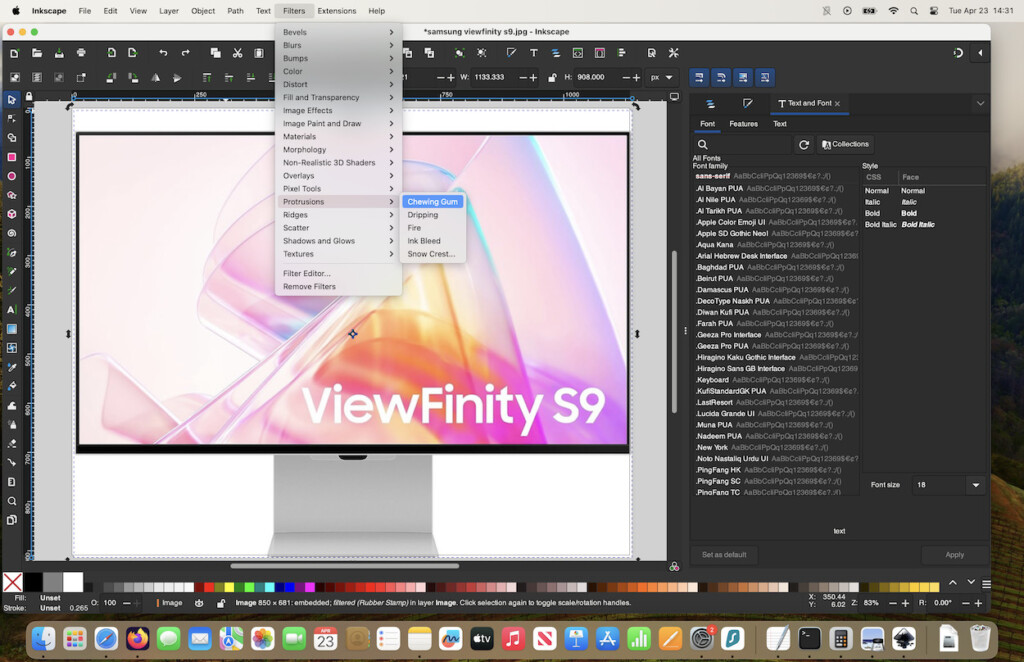Select the Rectangle tool
The image size is (1024, 662).
click(x=12, y=157)
